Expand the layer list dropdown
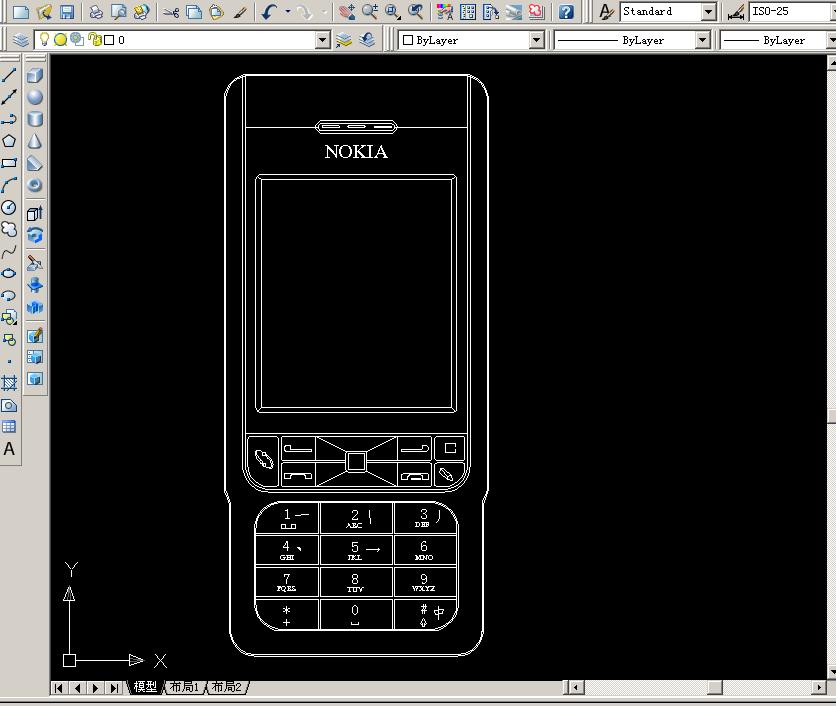Image resolution: width=836 pixels, height=706 pixels. tap(322, 40)
